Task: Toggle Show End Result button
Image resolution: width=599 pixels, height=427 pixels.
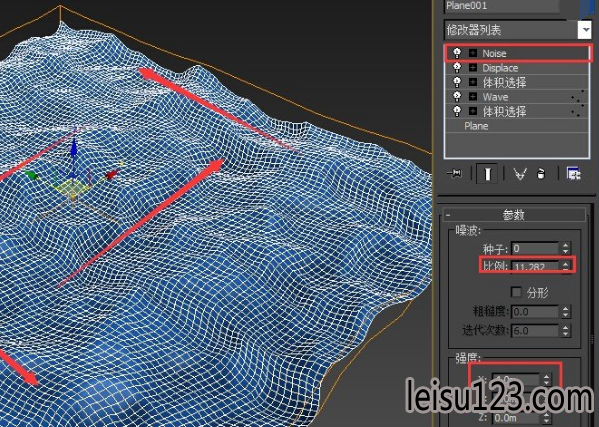Action: tap(487, 174)
